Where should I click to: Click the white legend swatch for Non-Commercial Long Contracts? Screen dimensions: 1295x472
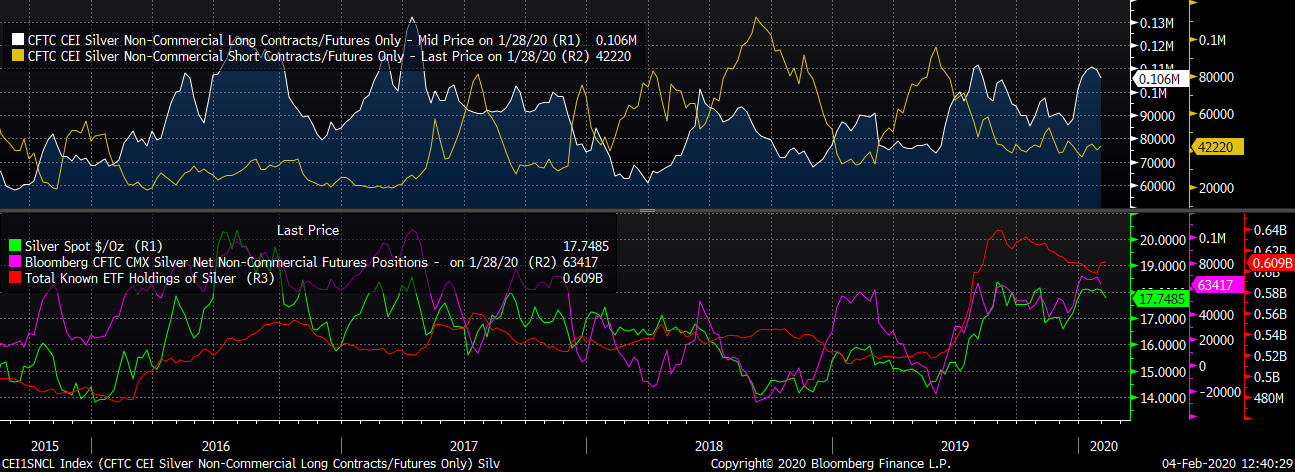18,40
